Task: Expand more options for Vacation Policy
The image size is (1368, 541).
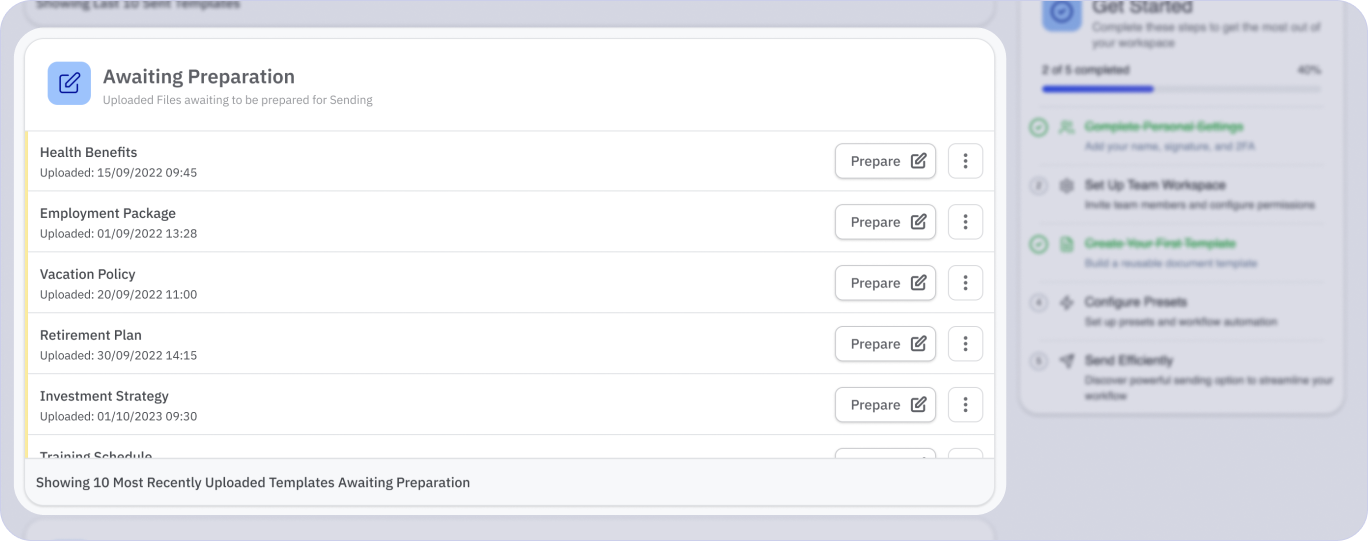Action: 965,283
